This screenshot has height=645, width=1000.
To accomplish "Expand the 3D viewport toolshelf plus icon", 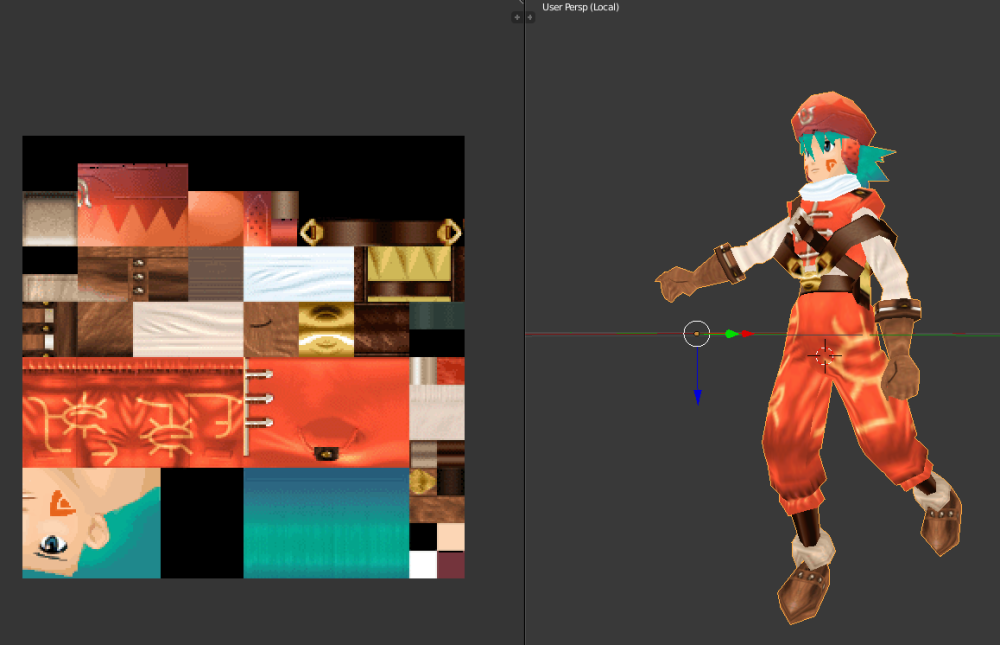I will [x=530, y=17].
